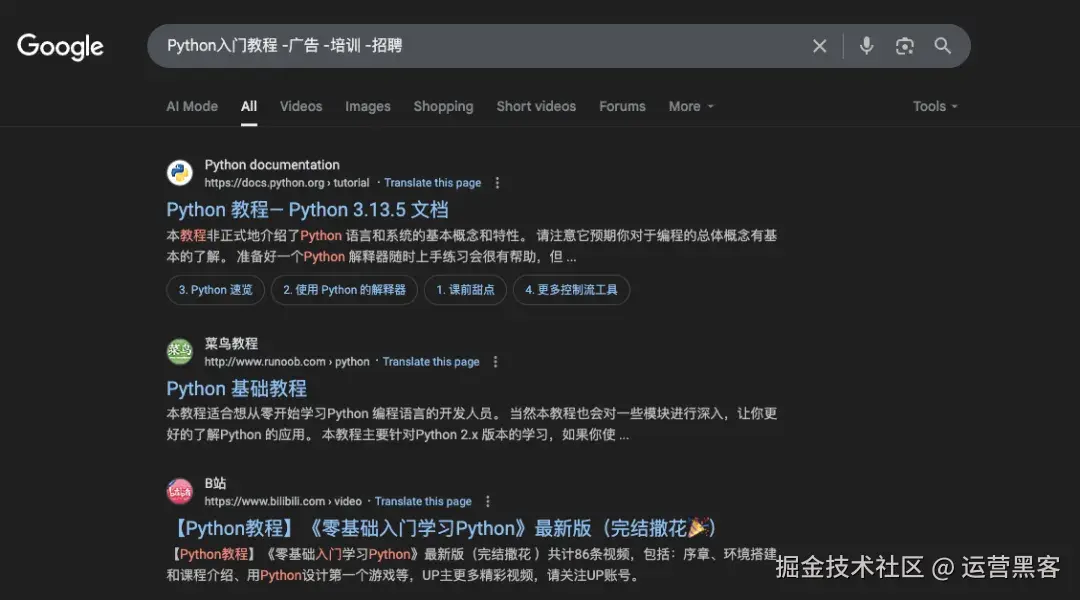Translate the runoob.com result page

[x=431, y=361]
